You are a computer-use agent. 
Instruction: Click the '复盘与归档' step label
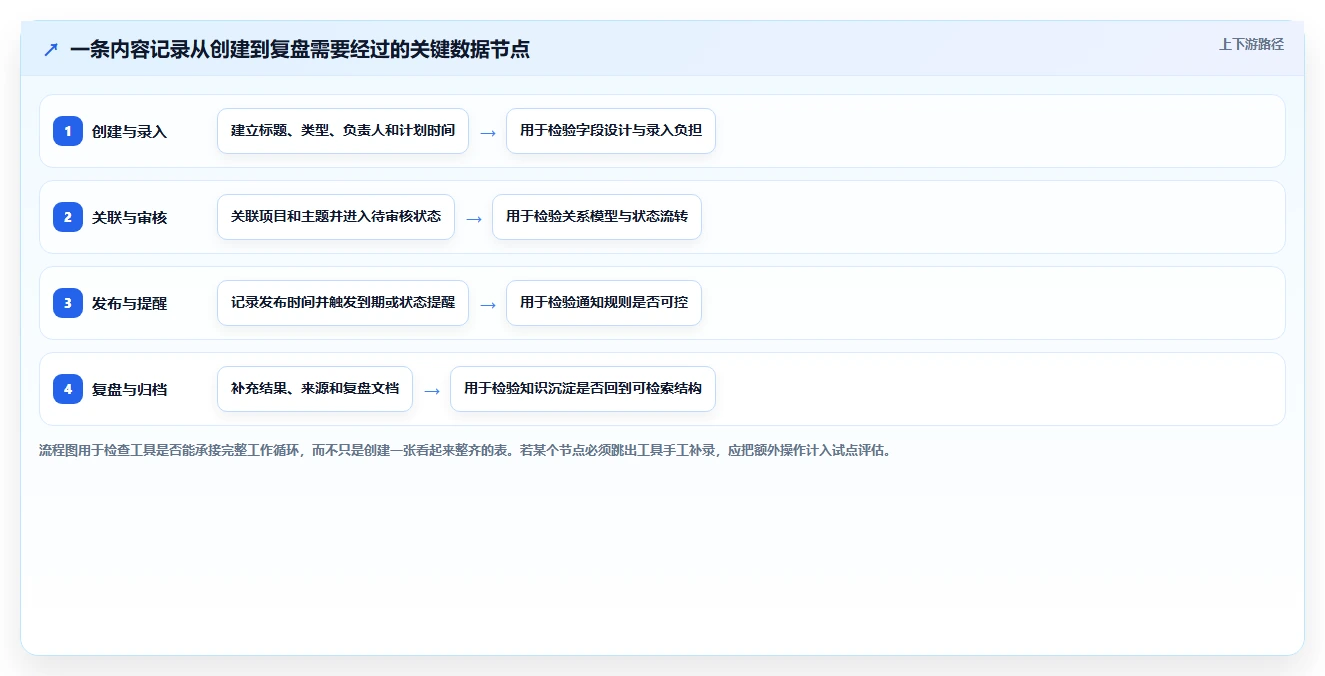point(129,390)
